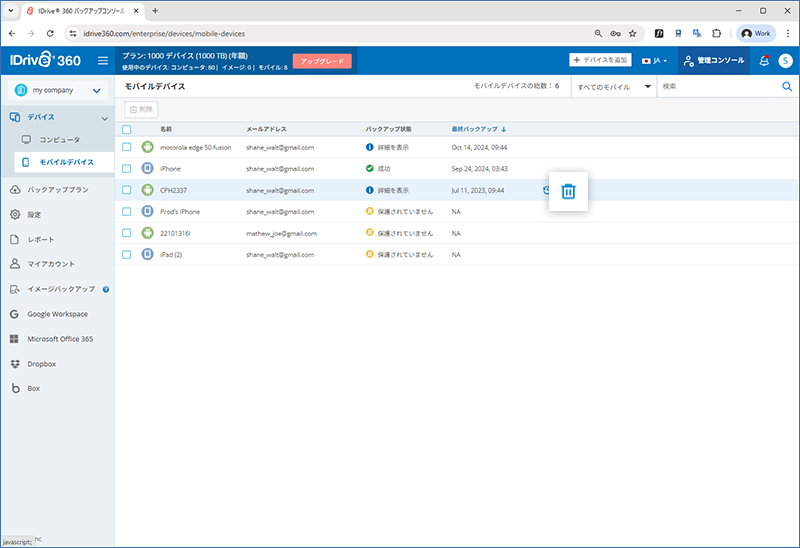800x548 pixels.
Task: Open the my company dropdown
Action: [57, 91]
